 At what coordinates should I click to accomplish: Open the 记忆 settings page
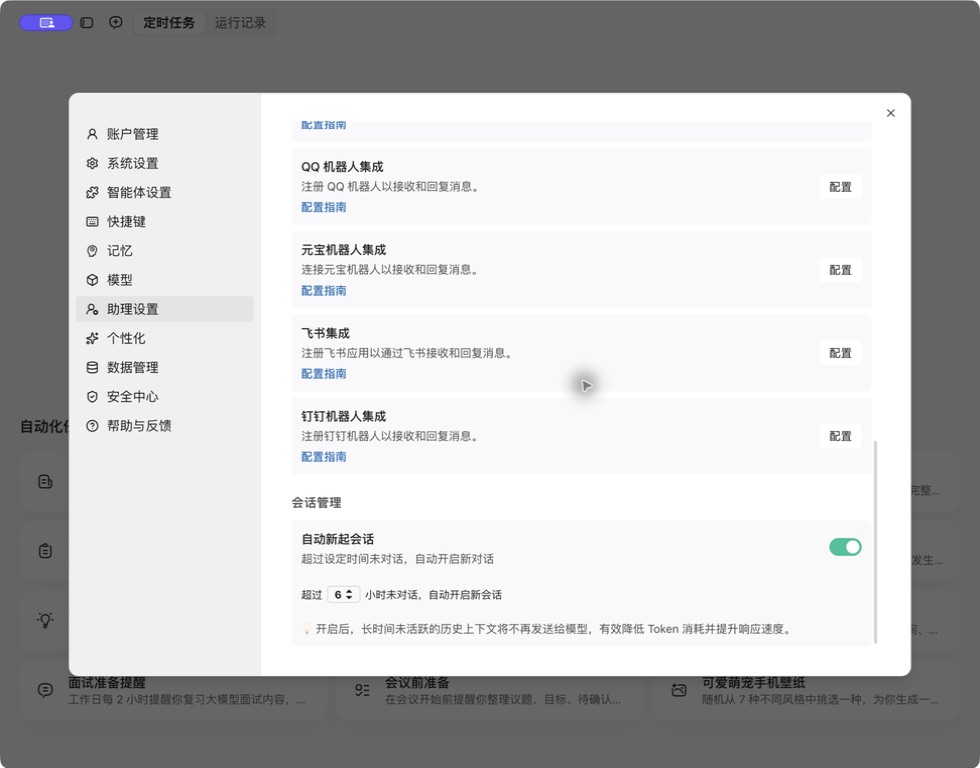164,251
